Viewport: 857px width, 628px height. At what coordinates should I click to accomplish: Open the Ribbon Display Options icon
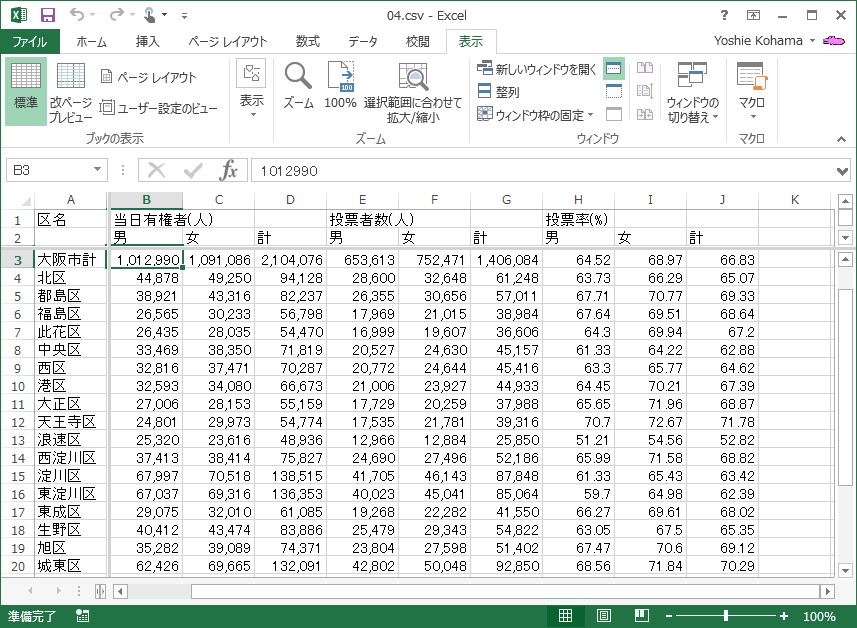(x=753, y=15)
